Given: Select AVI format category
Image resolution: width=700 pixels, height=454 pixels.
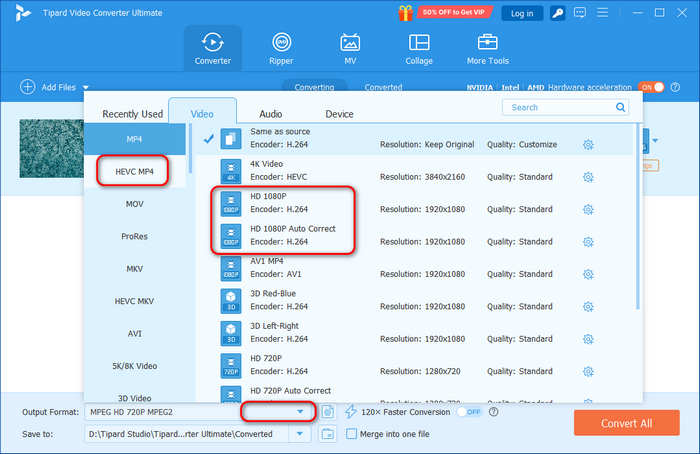Looking at the screenshot, I should [x=134, y=333].
